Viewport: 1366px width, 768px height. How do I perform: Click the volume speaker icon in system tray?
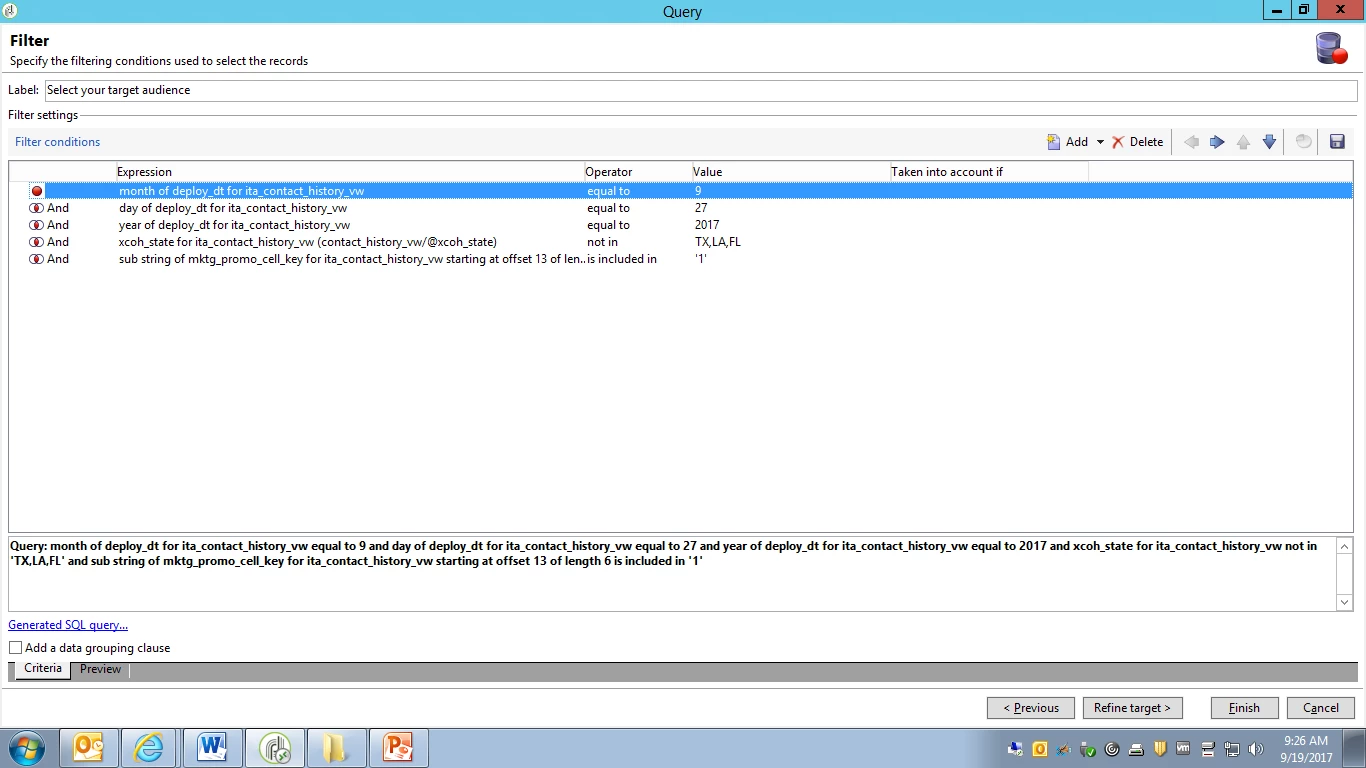coord(1256,749)
